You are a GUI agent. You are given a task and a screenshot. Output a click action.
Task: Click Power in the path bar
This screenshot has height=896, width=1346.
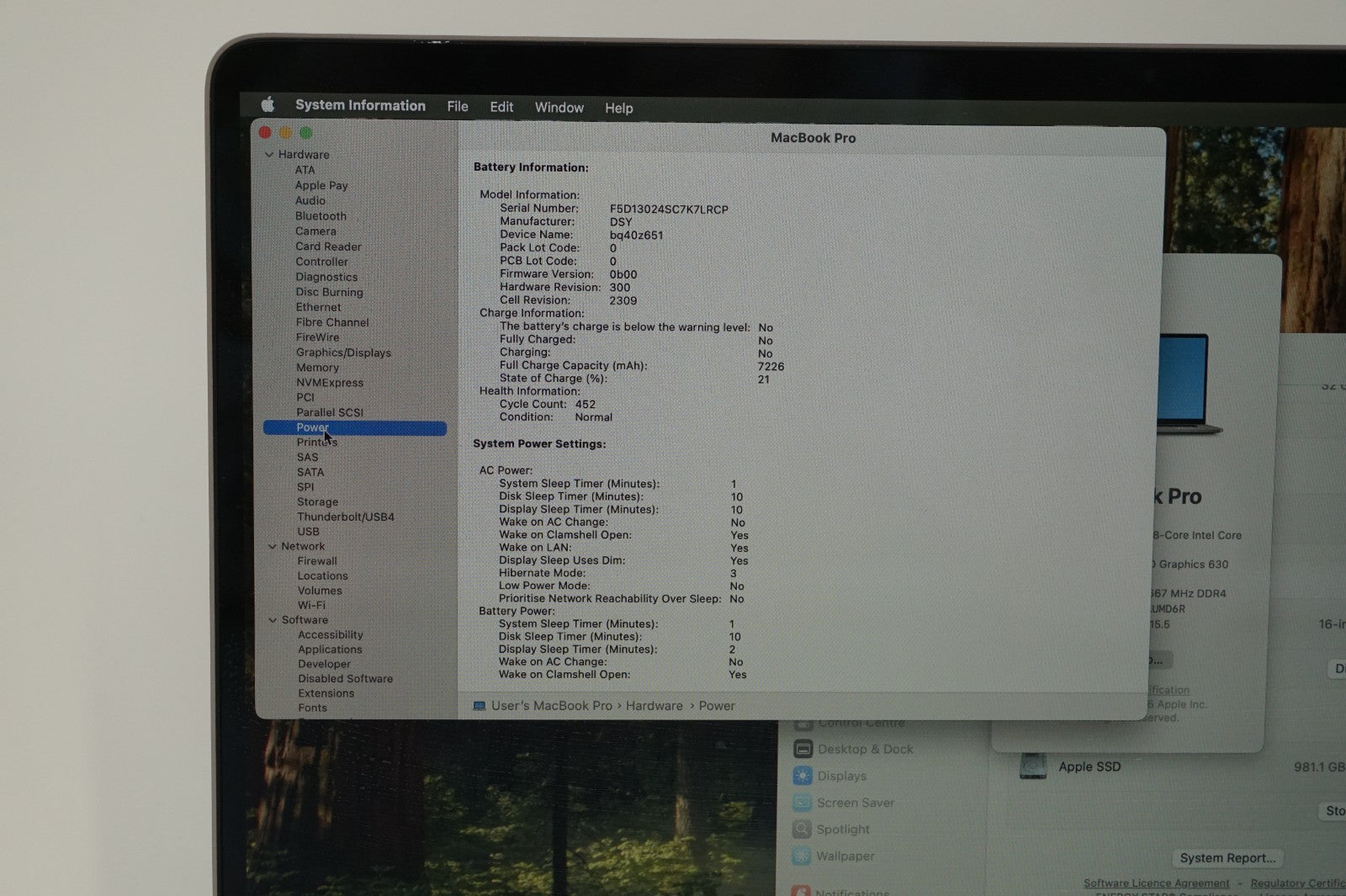point(717,706)
